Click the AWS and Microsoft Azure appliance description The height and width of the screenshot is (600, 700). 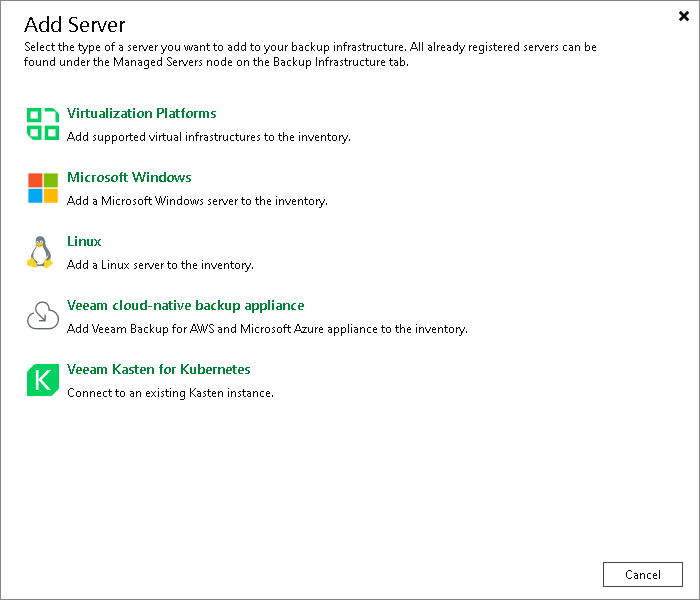[267, 329]
